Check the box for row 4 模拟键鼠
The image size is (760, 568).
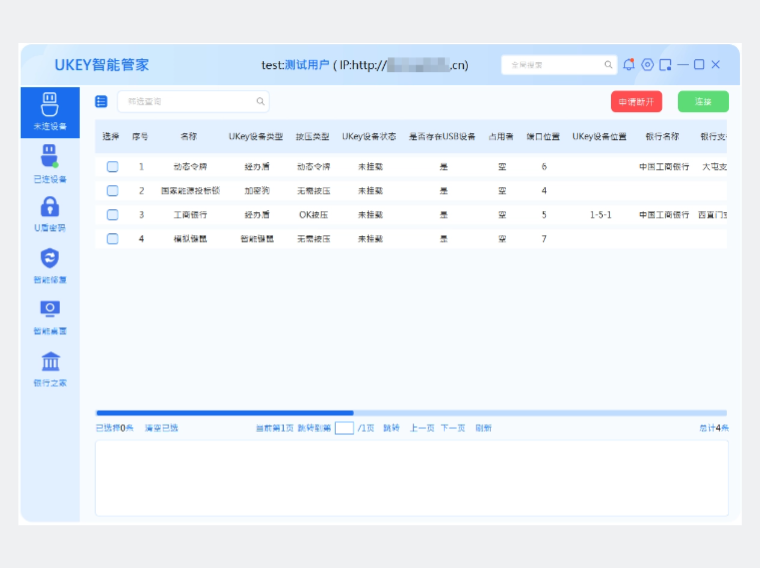coord(112,239)
